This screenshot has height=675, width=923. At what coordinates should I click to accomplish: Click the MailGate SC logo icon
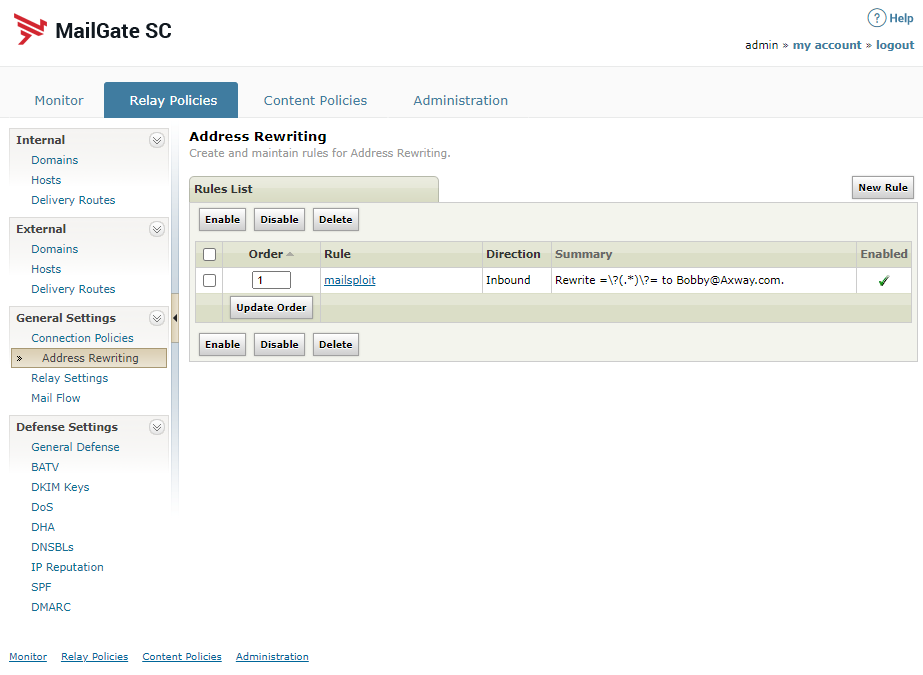(30, 30)
